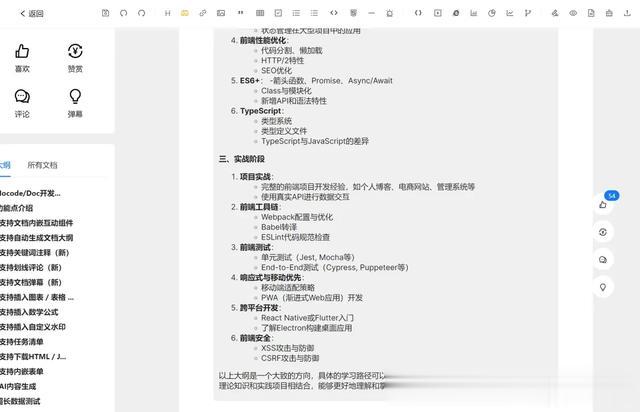
Task: Click the text 前端性能优化
Action: coord(263,40)
